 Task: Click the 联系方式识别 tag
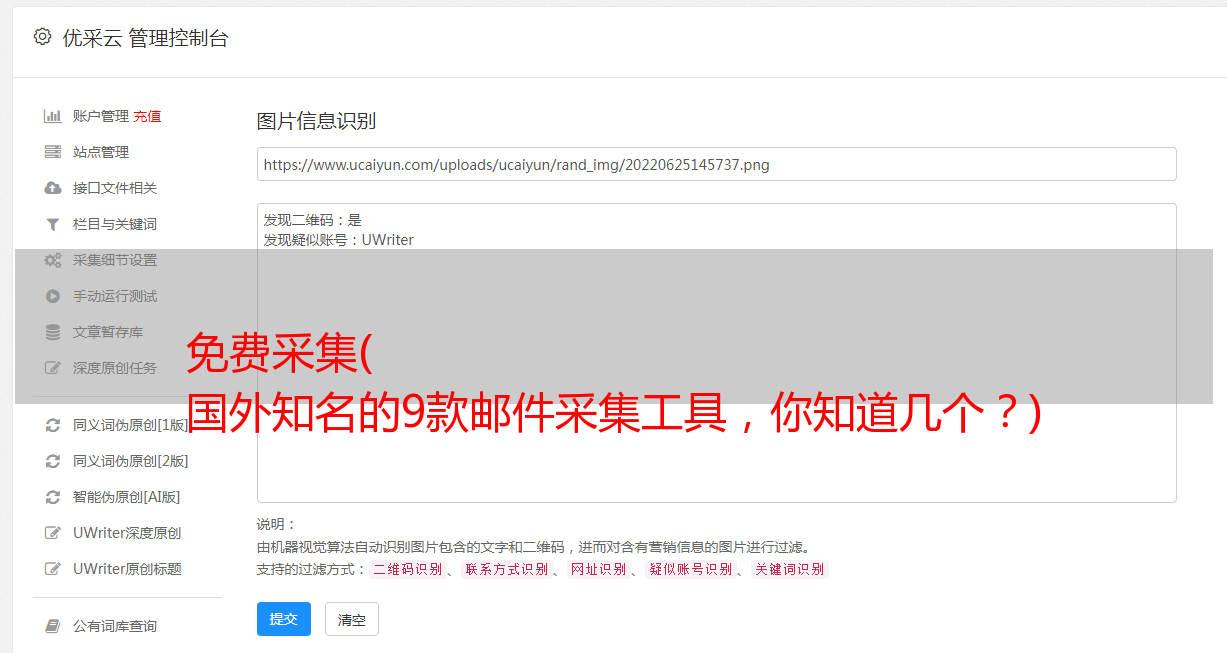click(506, 569)
